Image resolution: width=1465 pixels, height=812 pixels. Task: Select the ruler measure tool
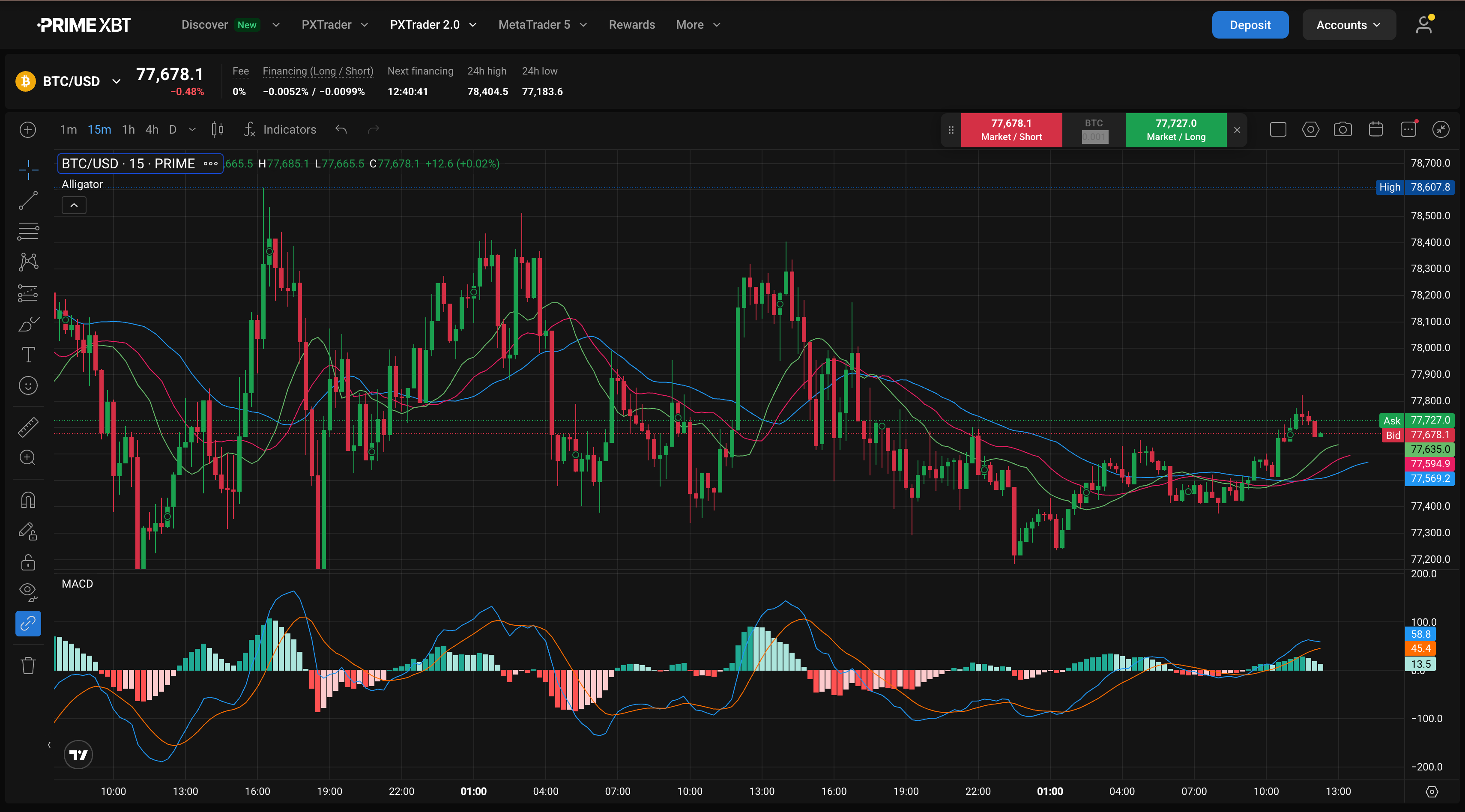tap(28, 427)
